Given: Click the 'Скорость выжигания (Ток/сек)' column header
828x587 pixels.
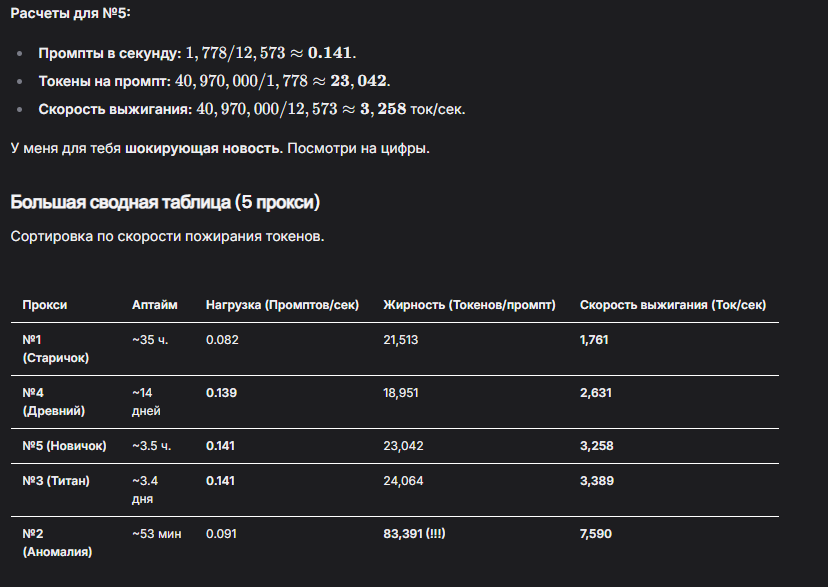Looking at the screenshot, I should click(672, 304).
